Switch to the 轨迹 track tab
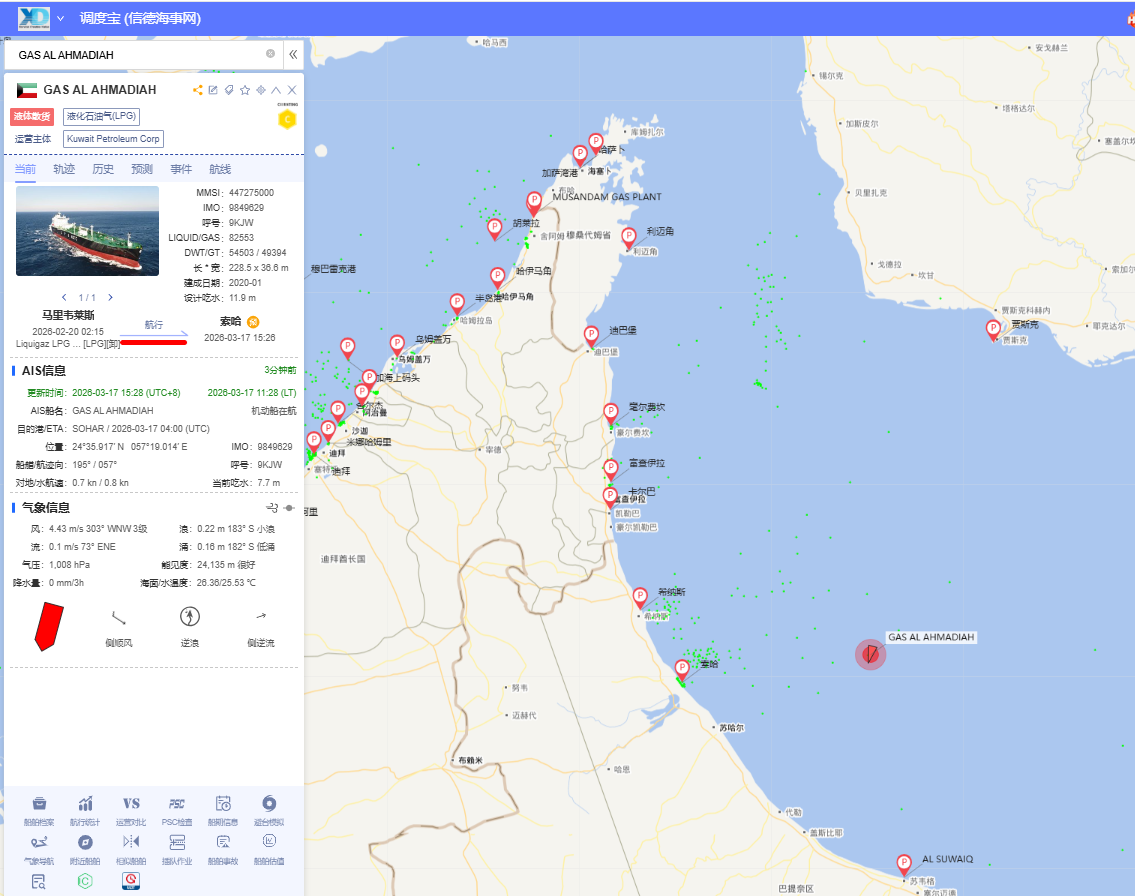 click(64, 169)
